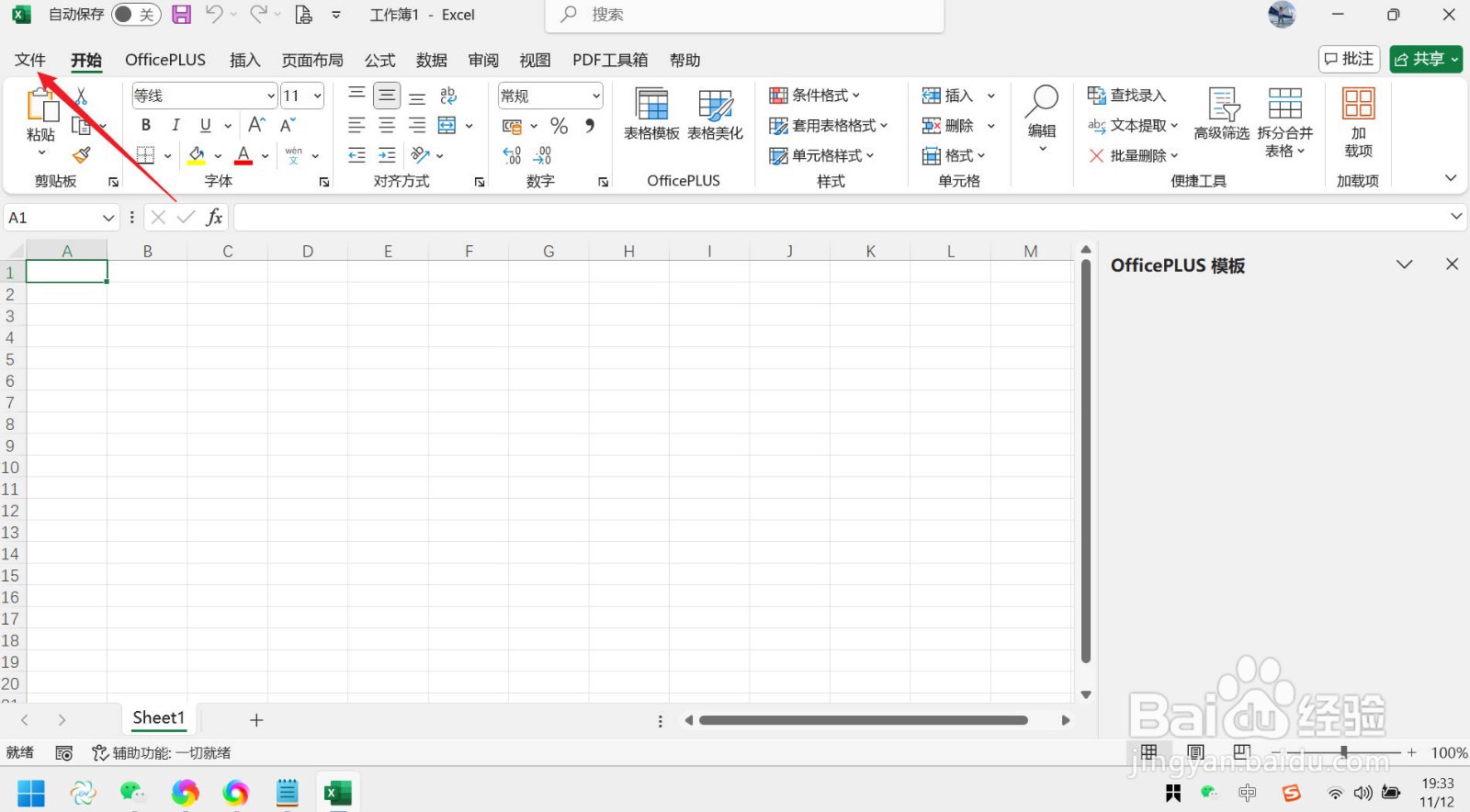The width and height of the screenshot is (1470, 812).
Task: Switch to PDF工具箱 tab
Action: point(610,60)
